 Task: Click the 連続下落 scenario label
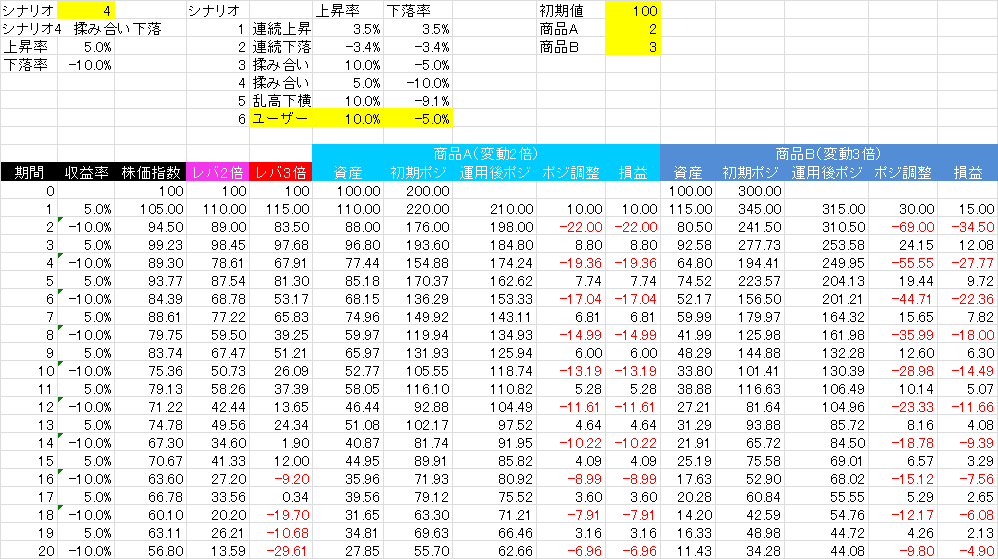click(281, 46)
